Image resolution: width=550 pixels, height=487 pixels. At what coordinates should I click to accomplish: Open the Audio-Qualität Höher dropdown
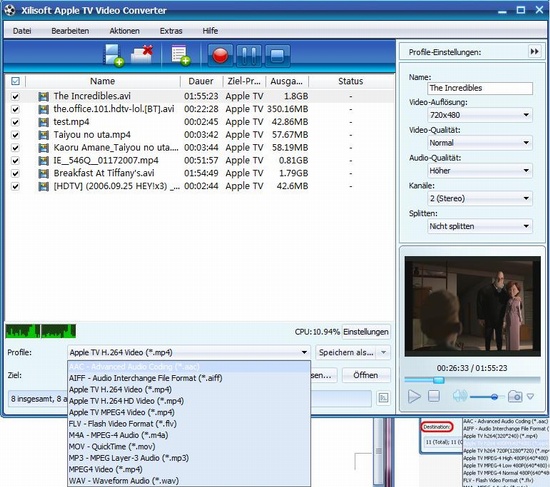click(x=479, y=171)
